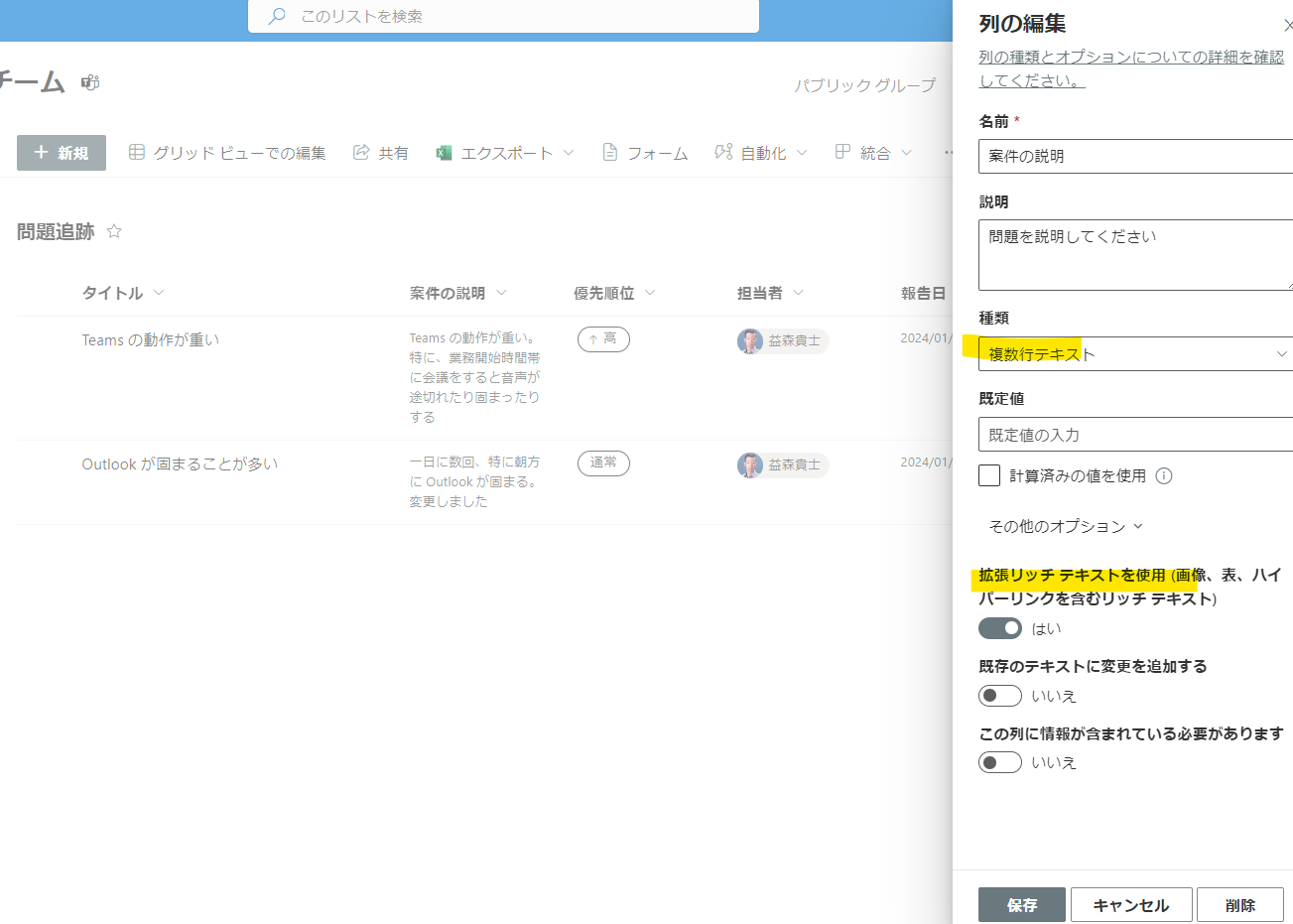Click the grid view edit icon
The image size is (1293, 924).
(137, 152)
